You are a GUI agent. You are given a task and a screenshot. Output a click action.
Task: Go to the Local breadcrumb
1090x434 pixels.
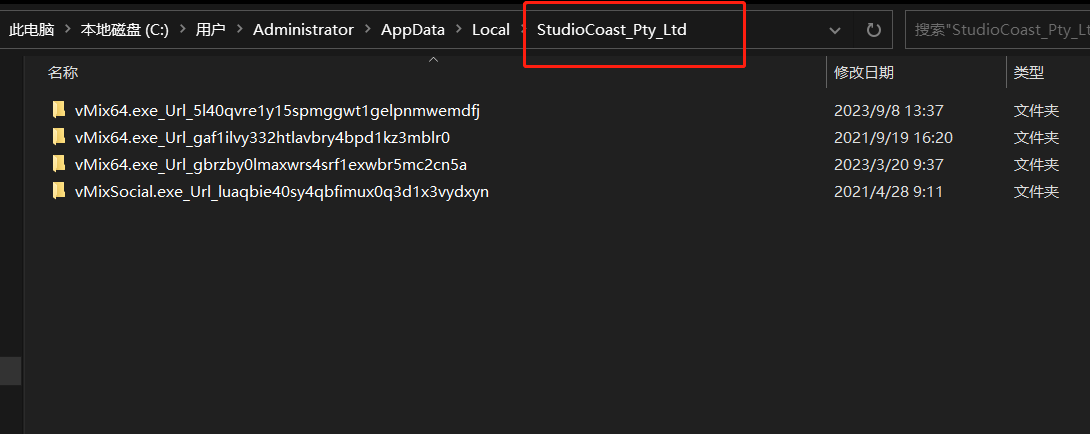click(x=491, y=30)
